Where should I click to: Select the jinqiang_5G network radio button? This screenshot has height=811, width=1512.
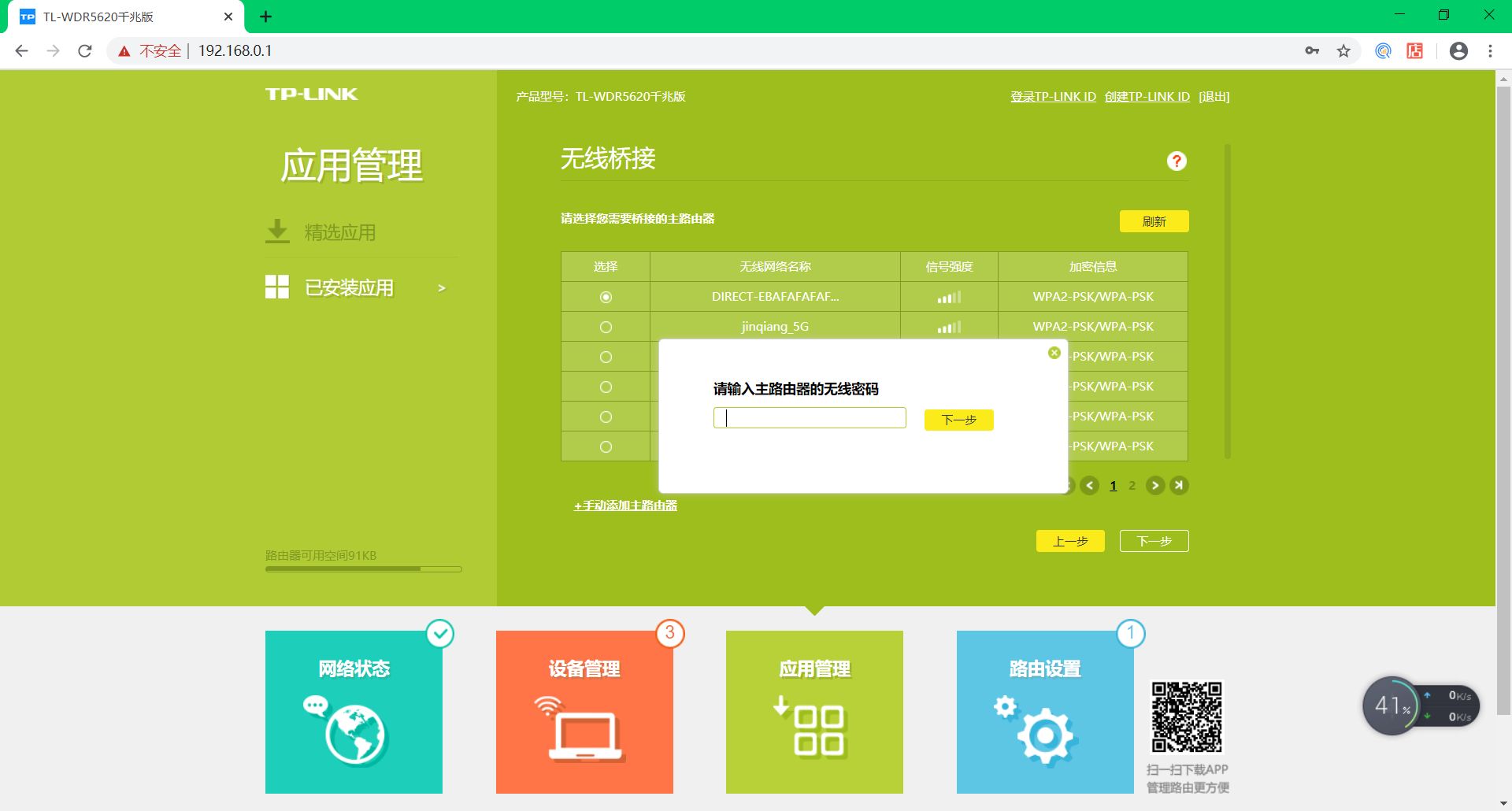[606, 327]
